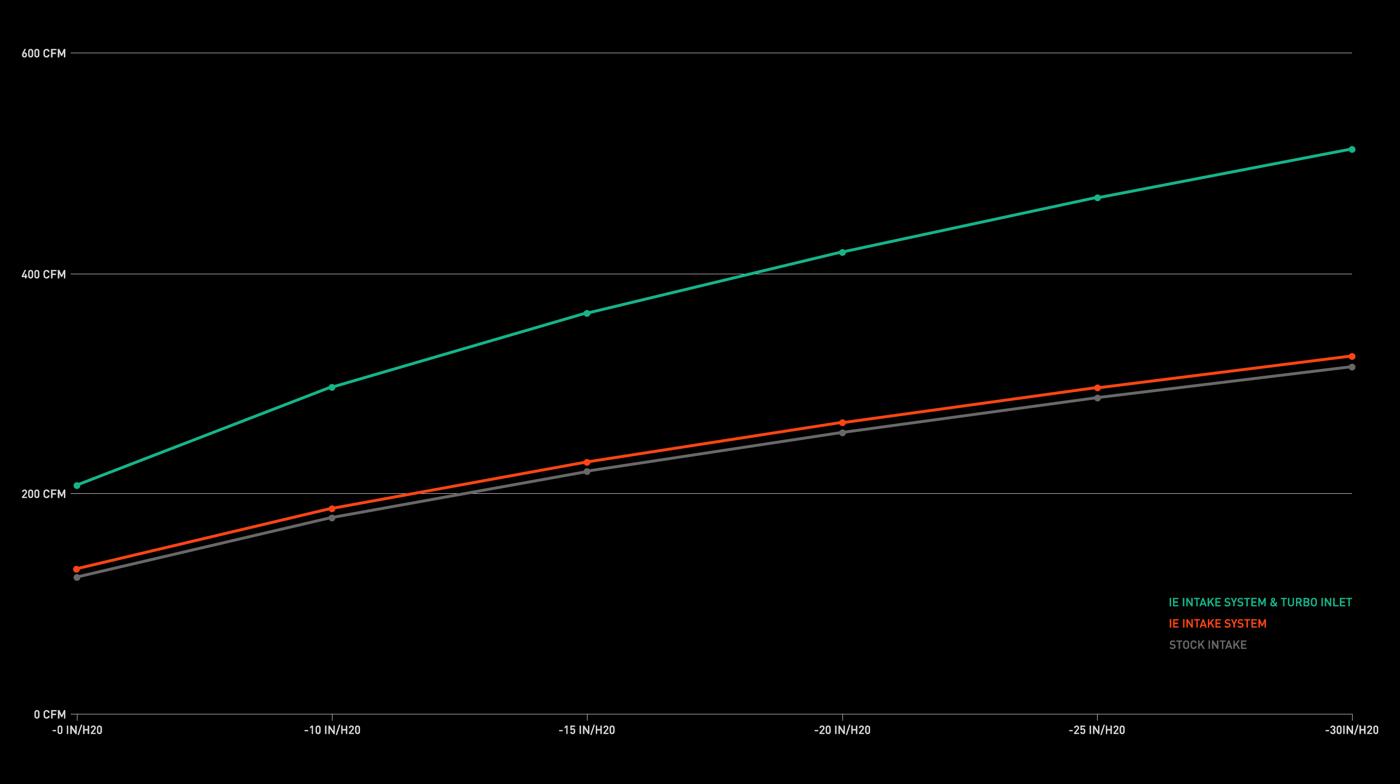Click the gray line data point at -25 IN/H20
This screenshot has height=784, width=1400.
pyautogui.click(x=1097, y=398)
